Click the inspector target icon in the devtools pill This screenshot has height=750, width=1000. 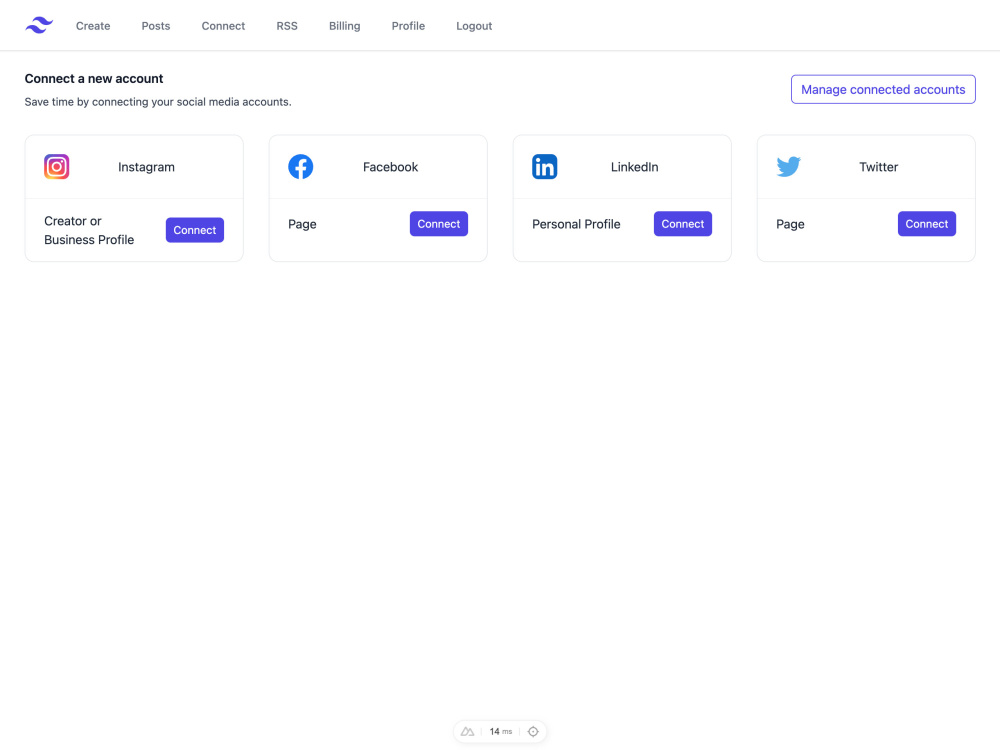tap(533, 732)
